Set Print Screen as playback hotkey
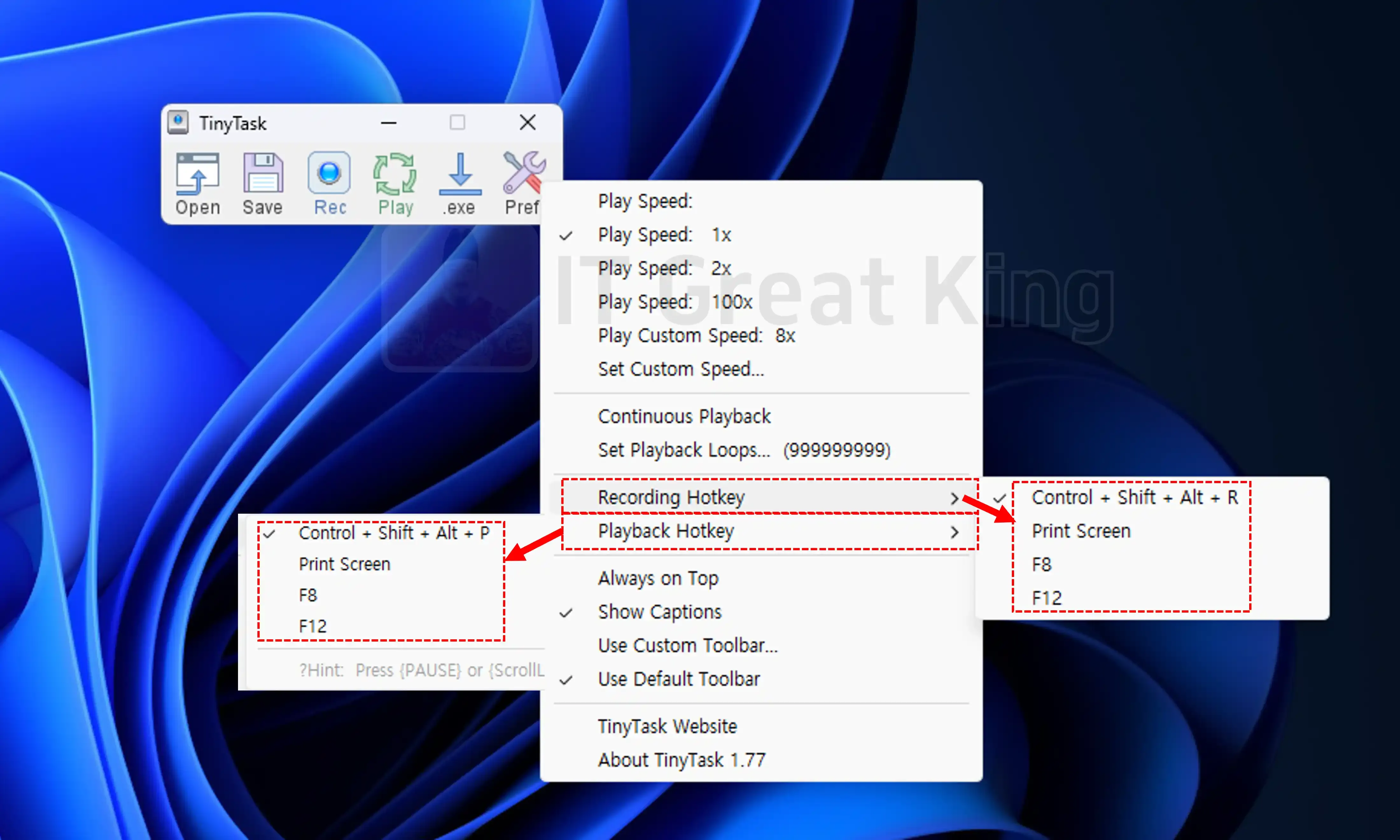This screenshot has width=1400, height=840. click(x=395, y=564)
